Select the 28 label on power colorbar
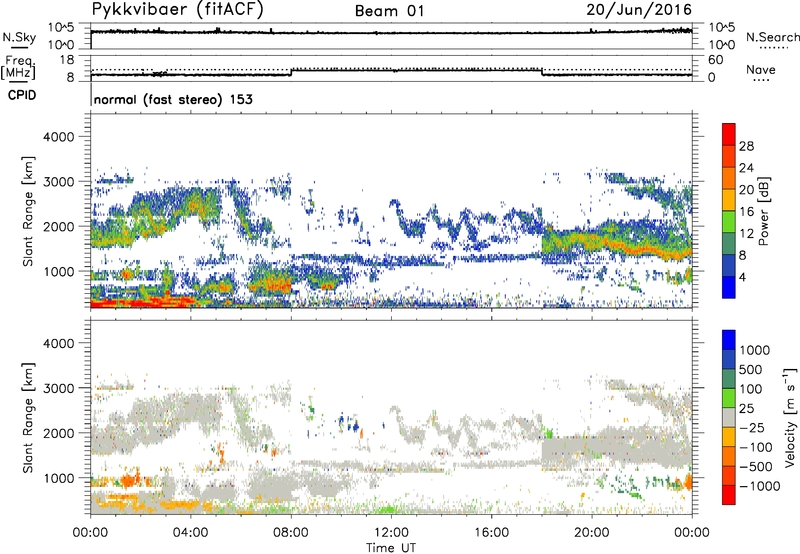Screen dimensions: 800x554 tap(746, 146)
